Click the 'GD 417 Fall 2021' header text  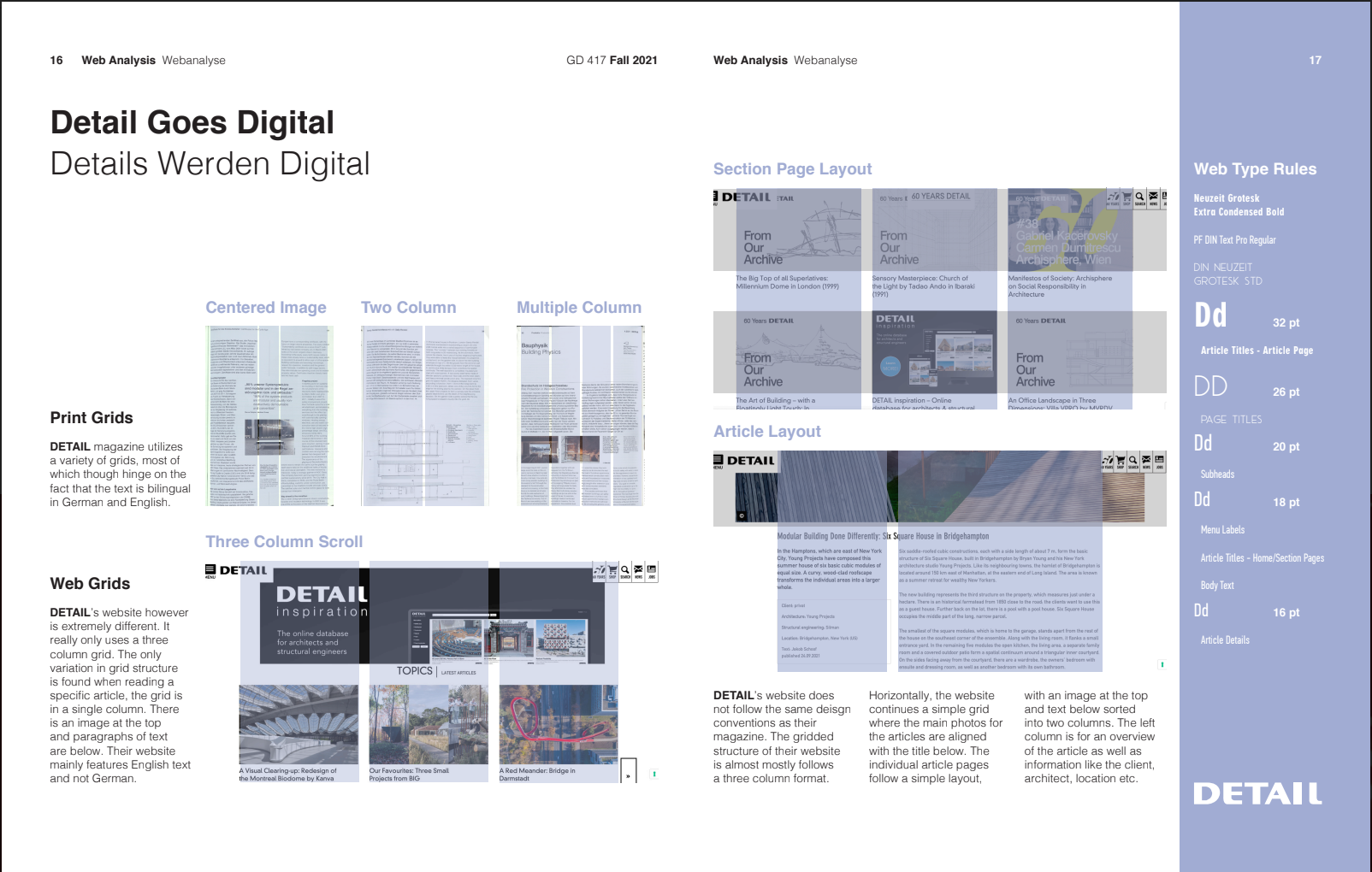pyautogui.click(x=612, y=61)
